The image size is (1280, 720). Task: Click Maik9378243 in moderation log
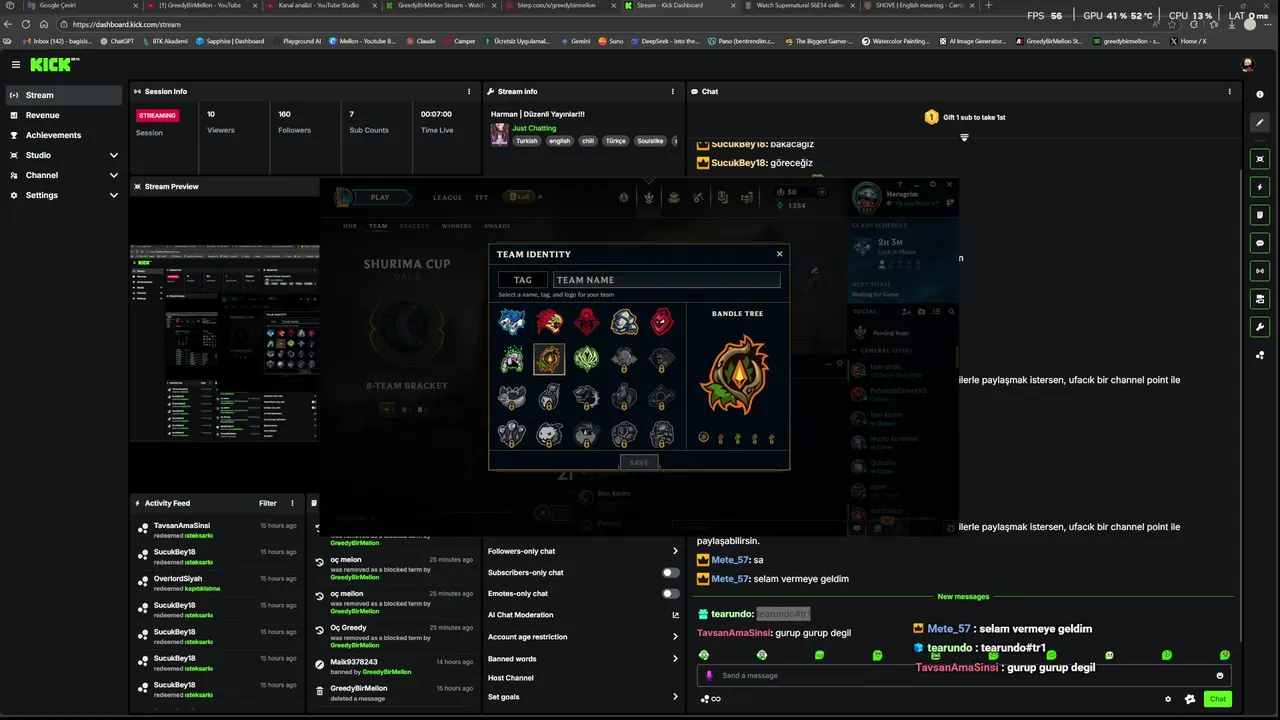354,662
